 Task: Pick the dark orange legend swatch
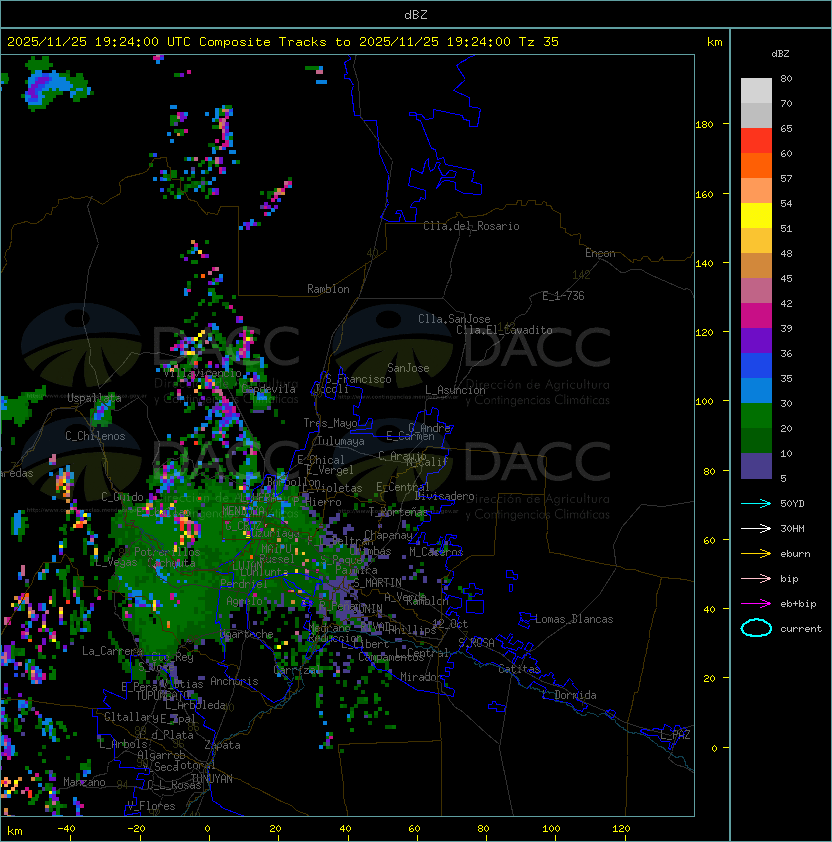coord(756,166)
